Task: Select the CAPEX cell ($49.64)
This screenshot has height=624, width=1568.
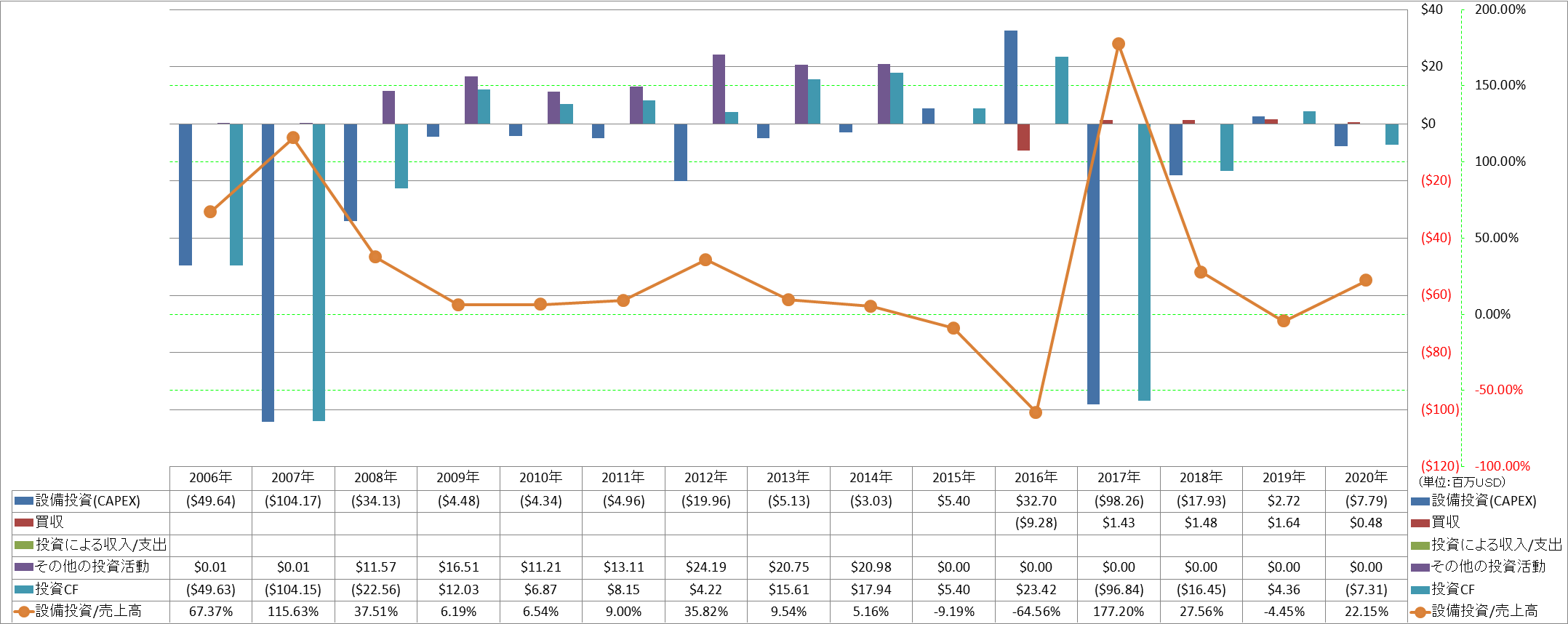Action: 210,501
